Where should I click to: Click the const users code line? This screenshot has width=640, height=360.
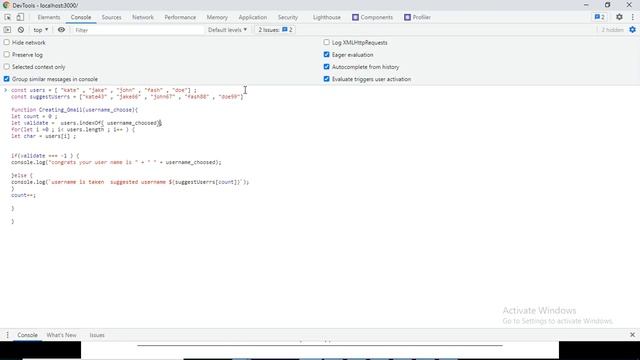pyautogui.click(x=104, y=90)
